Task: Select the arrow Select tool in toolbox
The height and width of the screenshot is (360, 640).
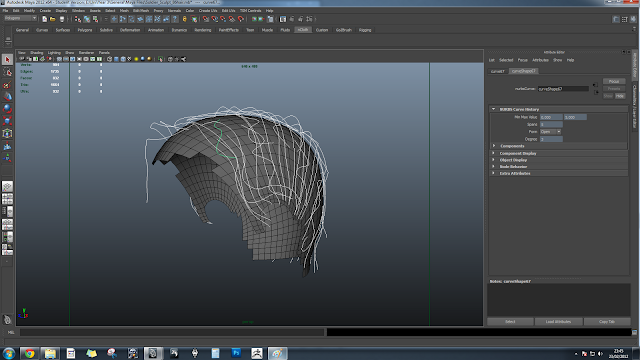Action: [x=7, y=60]
